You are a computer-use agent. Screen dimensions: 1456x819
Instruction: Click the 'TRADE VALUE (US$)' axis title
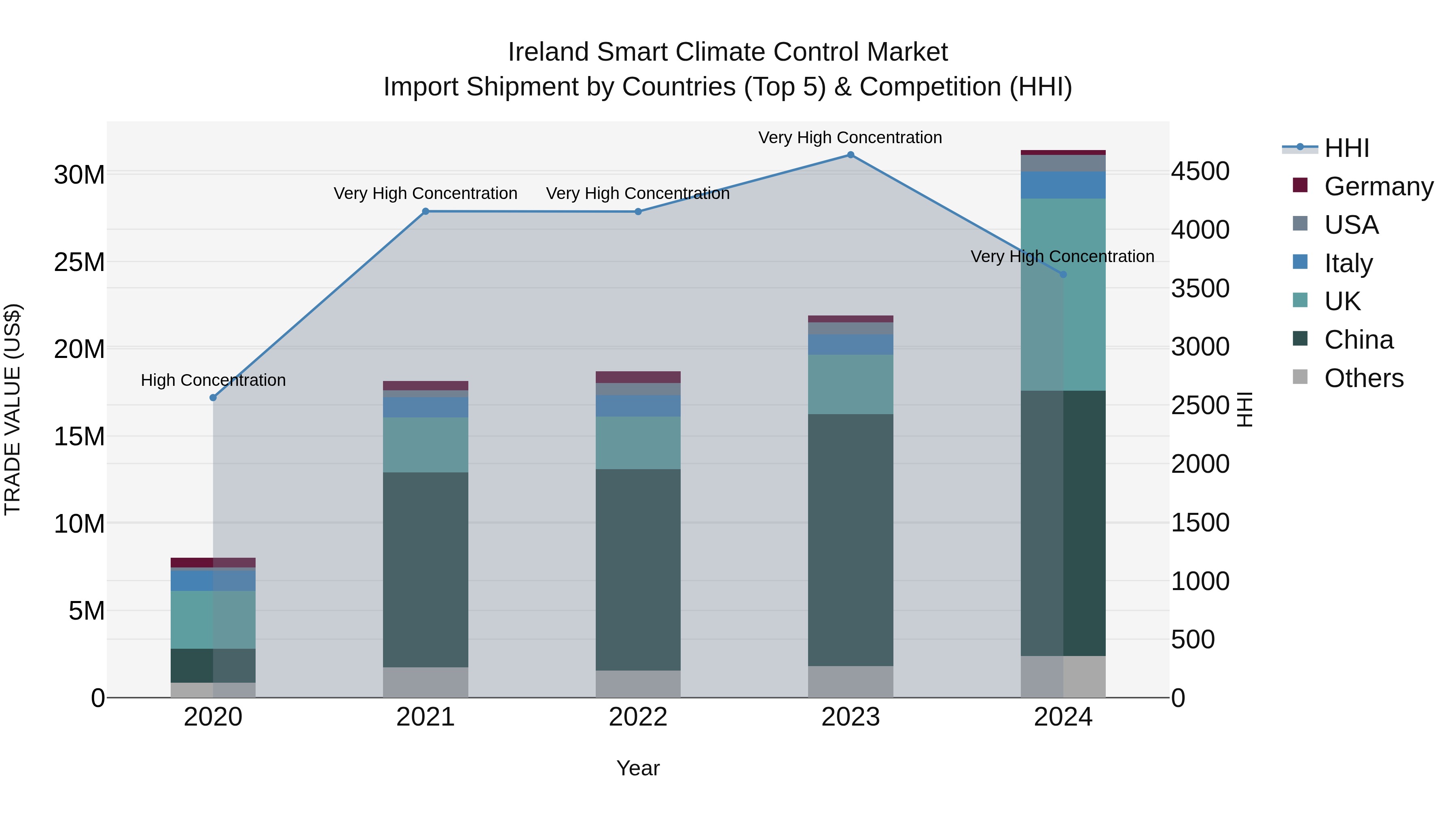point(13,409)
